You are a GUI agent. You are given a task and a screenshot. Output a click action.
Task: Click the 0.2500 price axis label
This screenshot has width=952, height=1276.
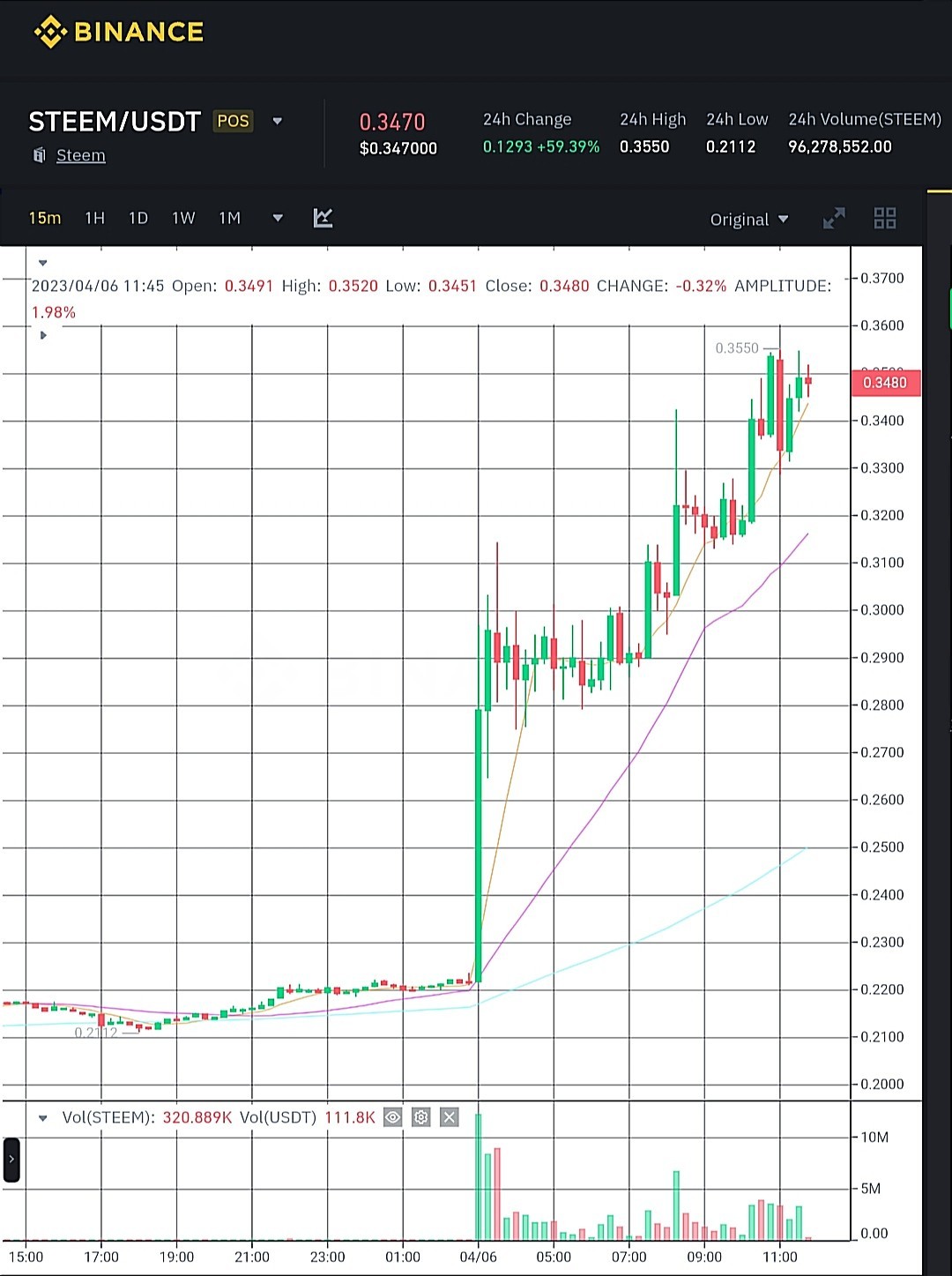pyautogui.click(x=882, y=847)
